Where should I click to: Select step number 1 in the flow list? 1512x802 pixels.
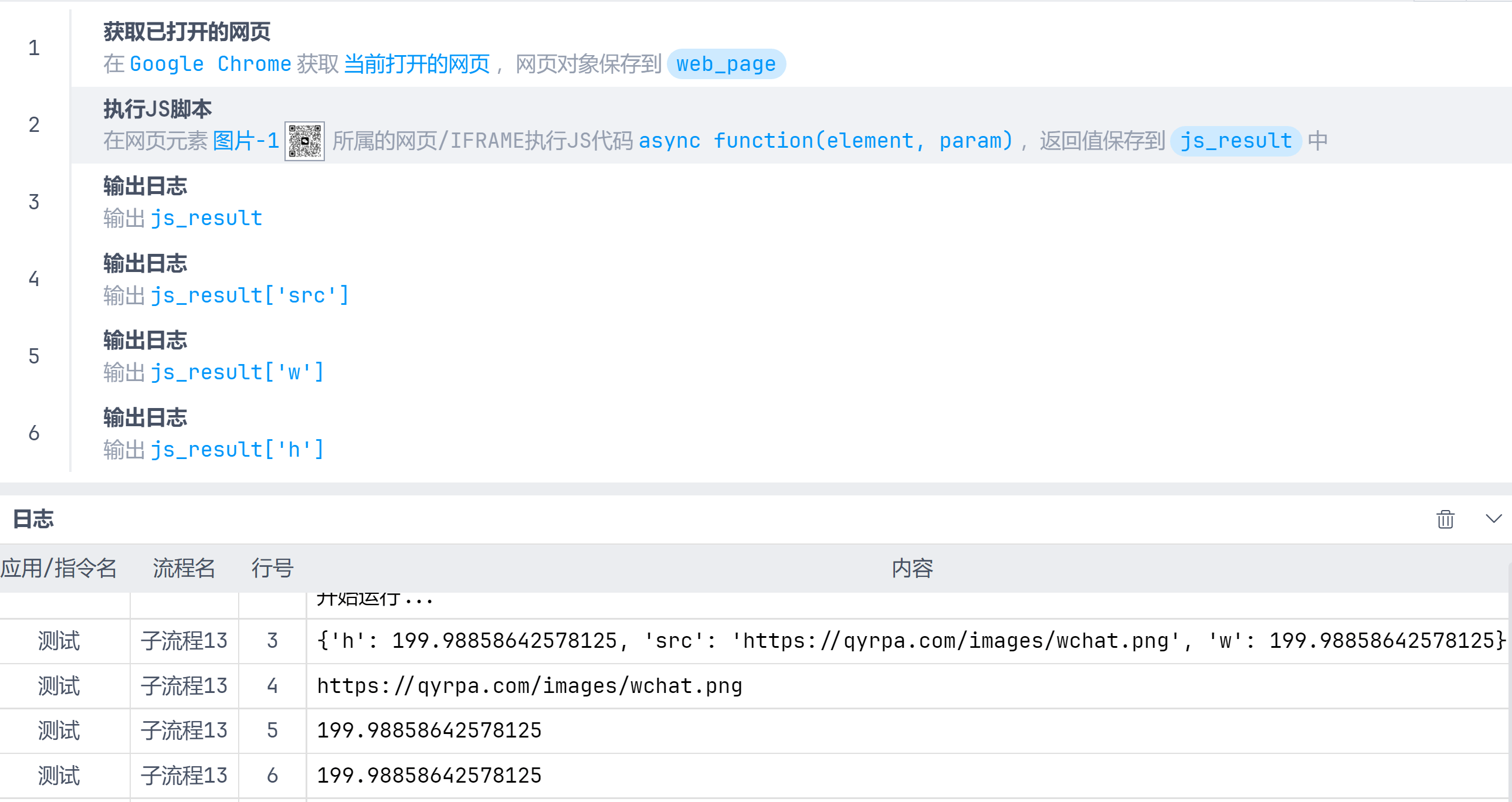pyautogui.click(x=33, y=48)
